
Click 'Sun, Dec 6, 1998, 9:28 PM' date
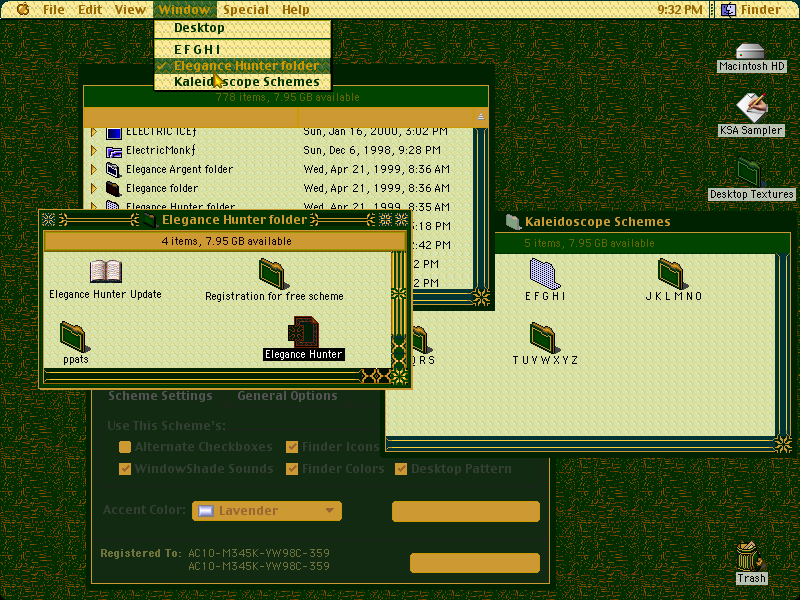click(372, 151)
